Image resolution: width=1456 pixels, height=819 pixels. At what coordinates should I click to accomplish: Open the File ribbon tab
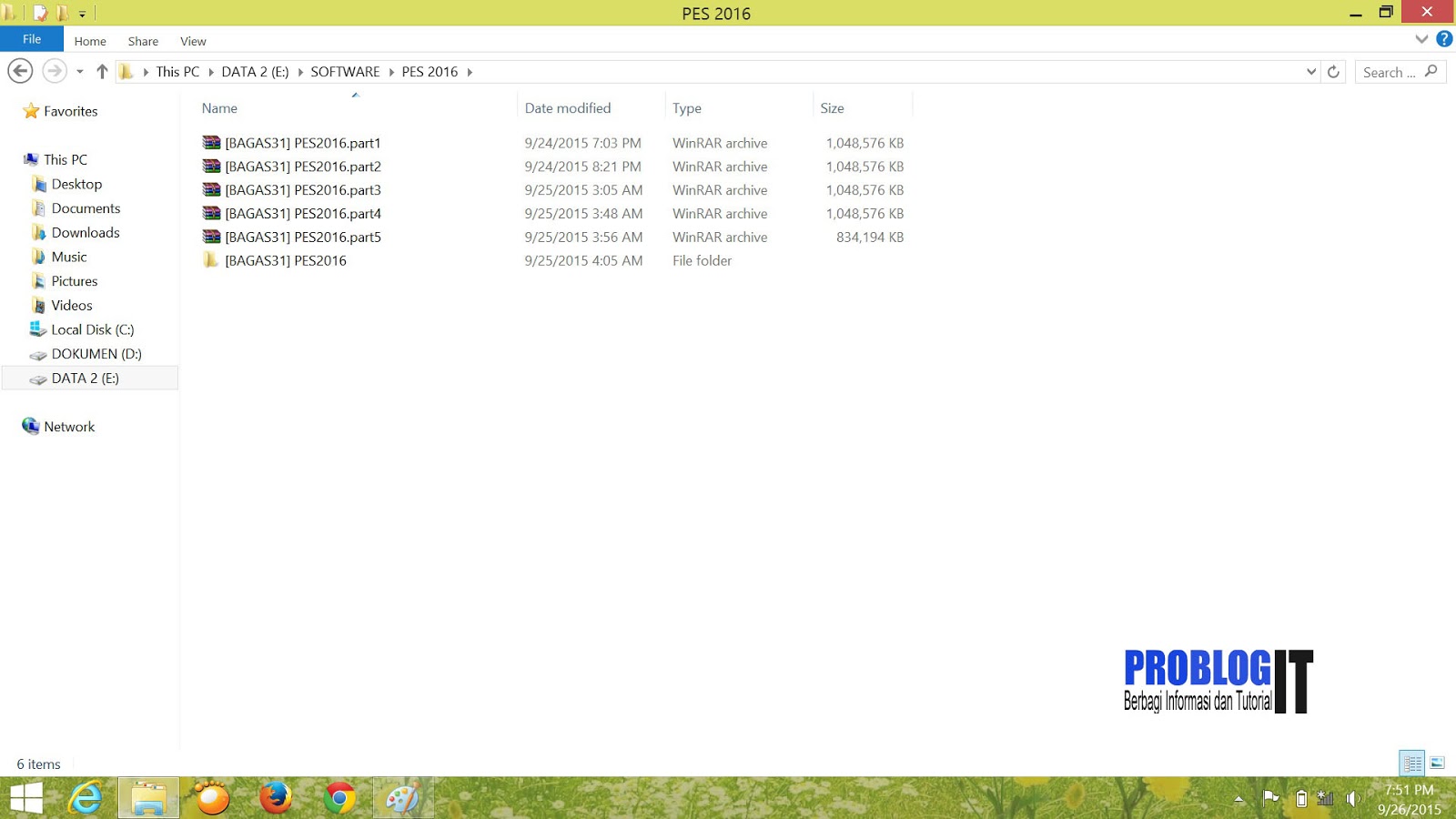[32, 39]
